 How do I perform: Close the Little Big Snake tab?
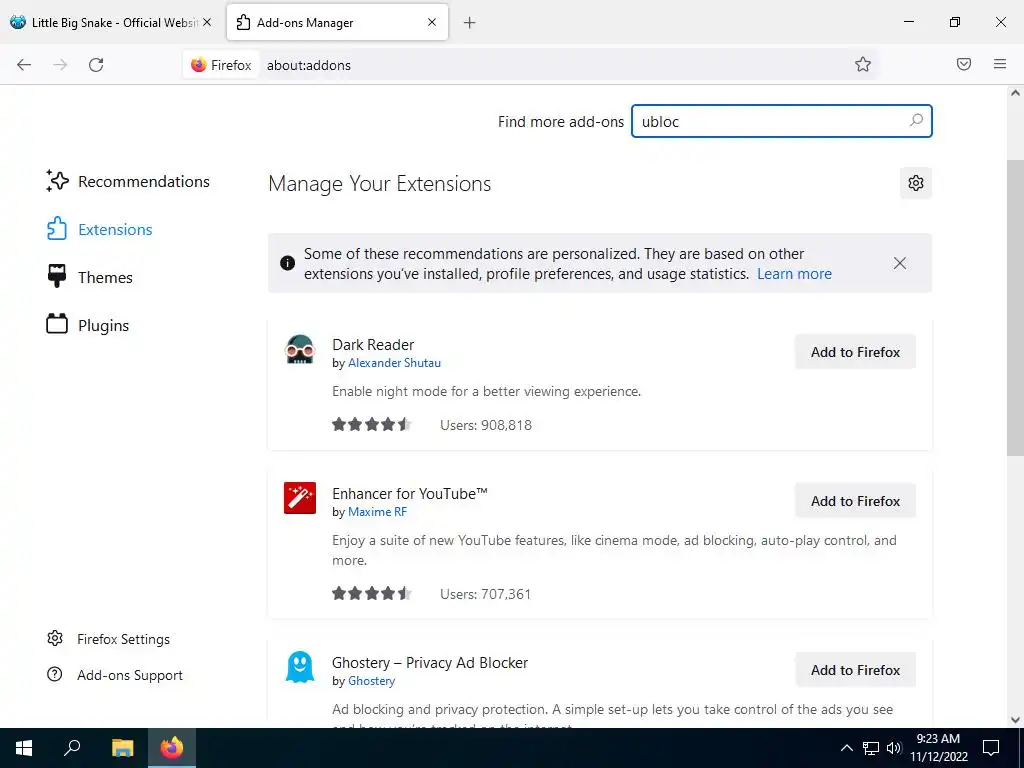207,22
